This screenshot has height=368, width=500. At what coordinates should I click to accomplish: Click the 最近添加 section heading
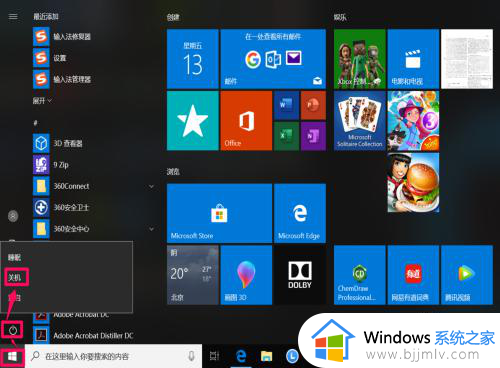pyautogui.click(x=46, y=16)
